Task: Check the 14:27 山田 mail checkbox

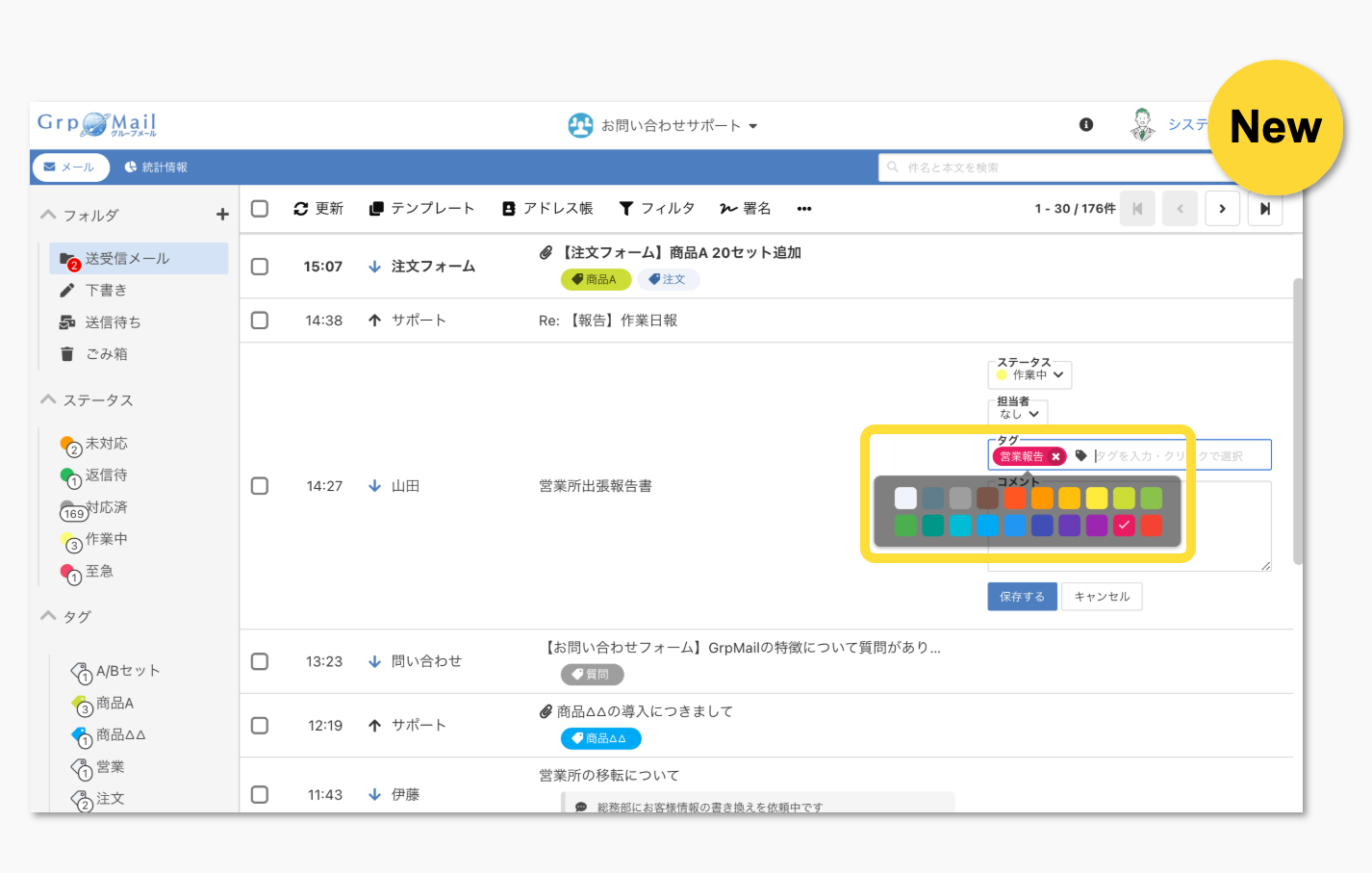Action: 260,486
